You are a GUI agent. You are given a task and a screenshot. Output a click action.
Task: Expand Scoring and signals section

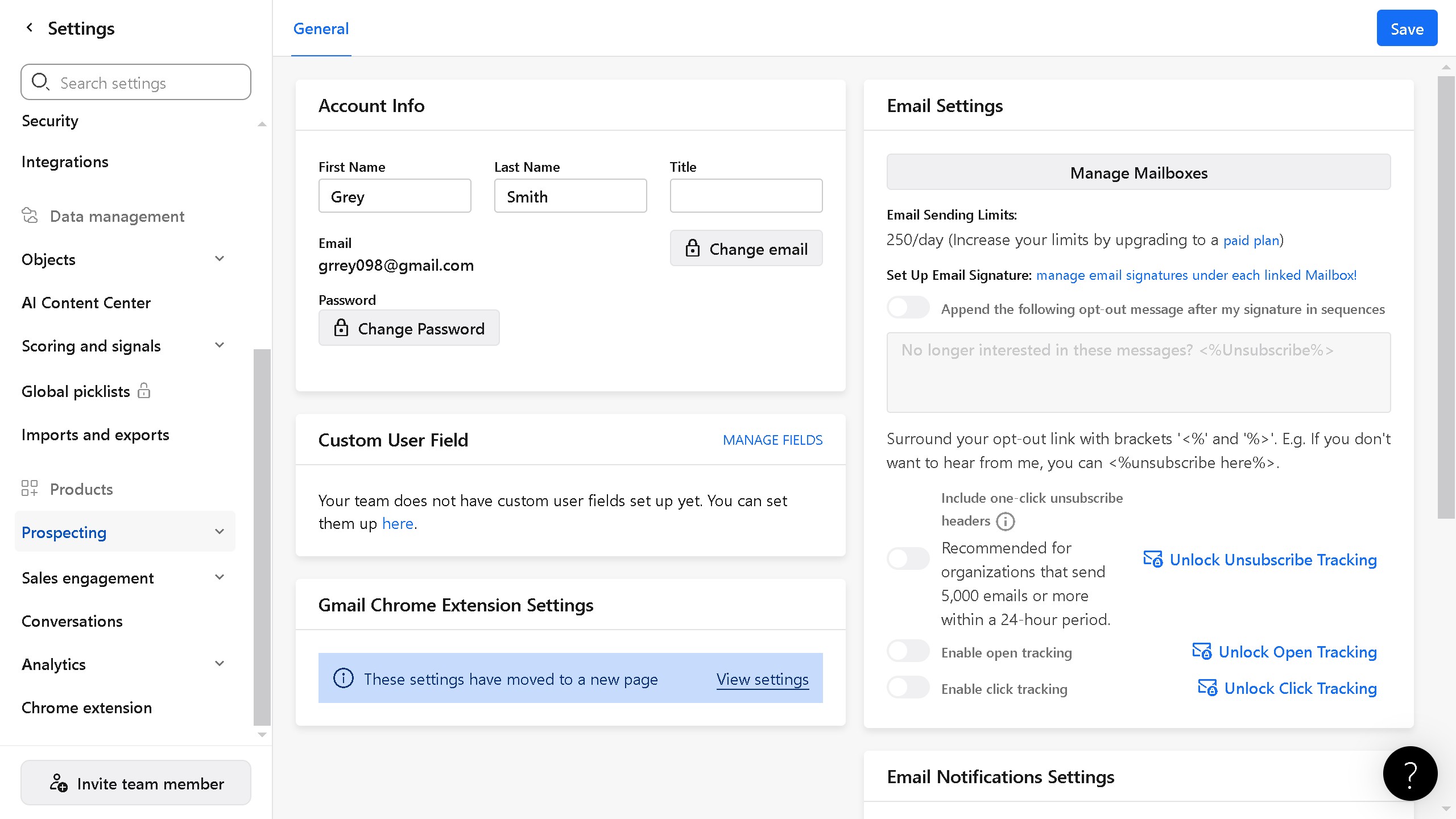[220, 345]
